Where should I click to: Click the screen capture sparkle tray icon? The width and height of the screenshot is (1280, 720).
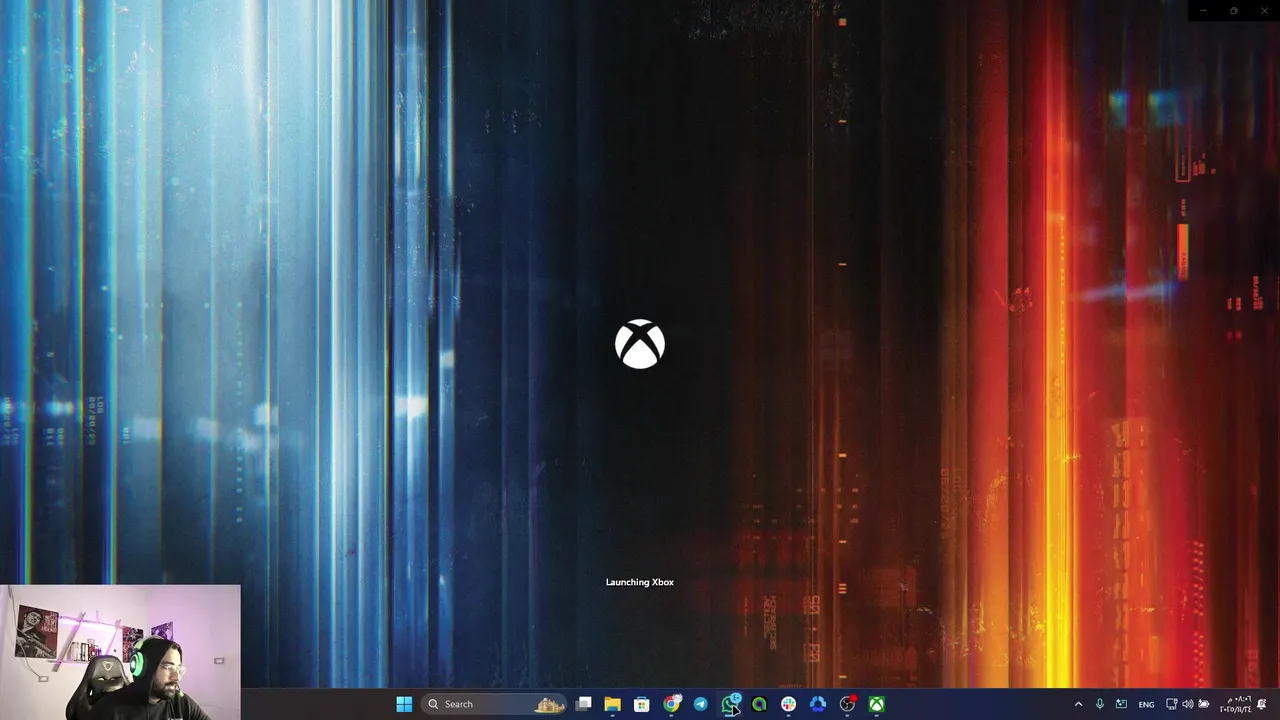(x=1121, y=704)
